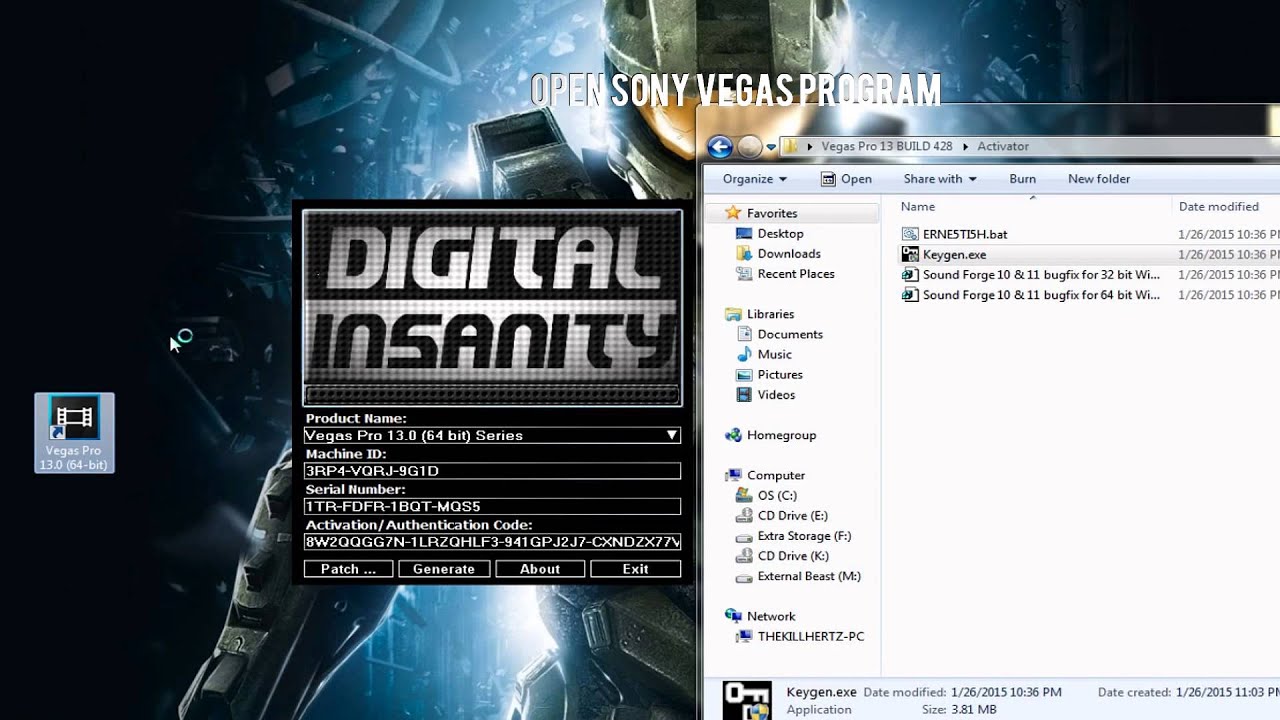Select the Vegas Pro 13 BUILD 428 breadcrumb
The image size is (1280, 720).
point(887,146)
